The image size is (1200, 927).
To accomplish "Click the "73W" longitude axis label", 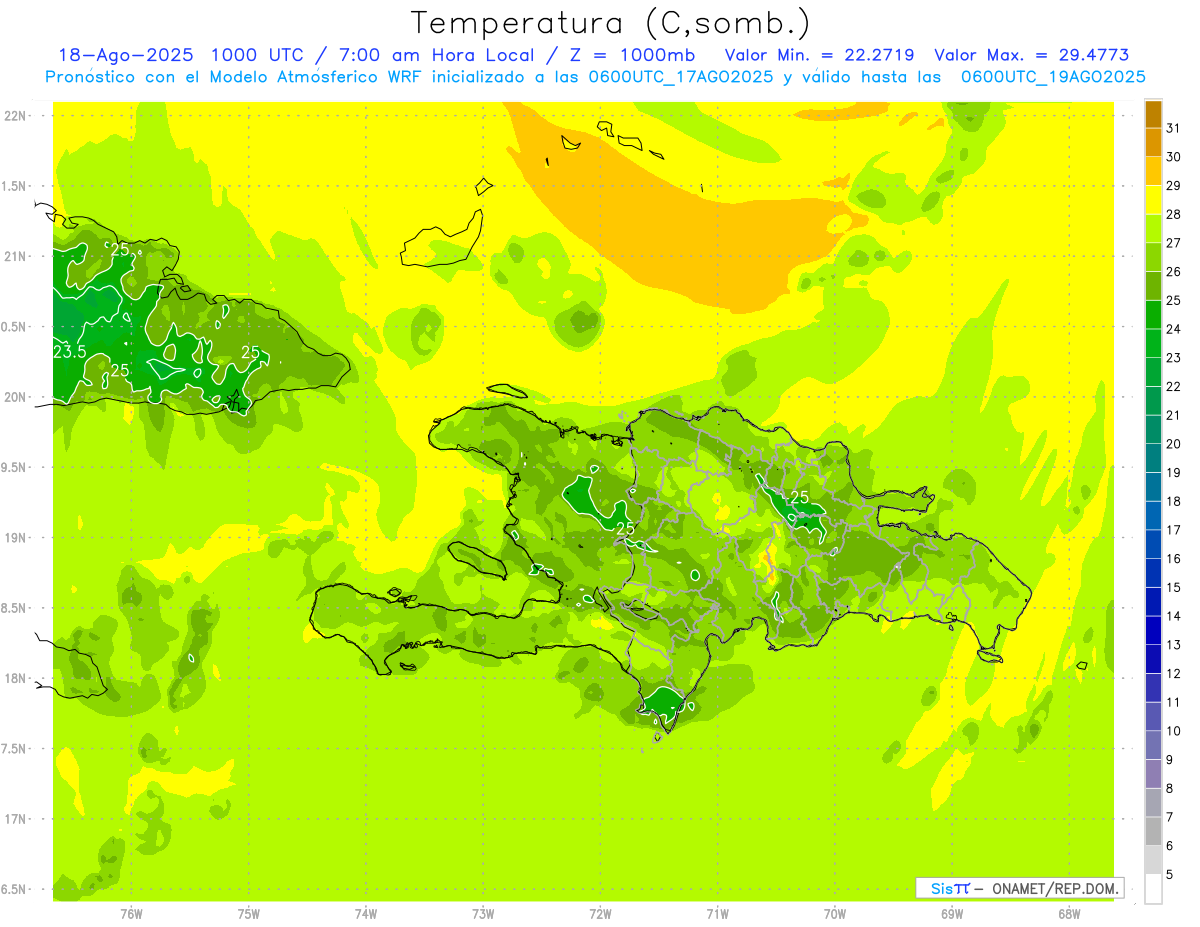I will [x=483, y=914].
